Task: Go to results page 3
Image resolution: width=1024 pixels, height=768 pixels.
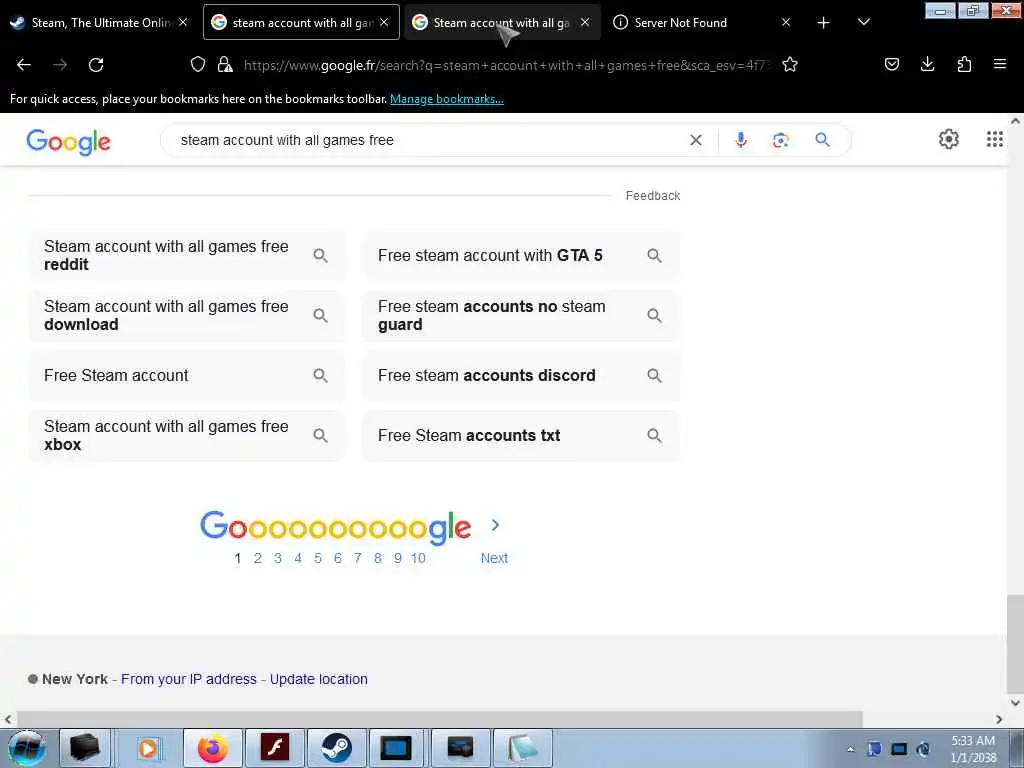Action: click(278, 558)
